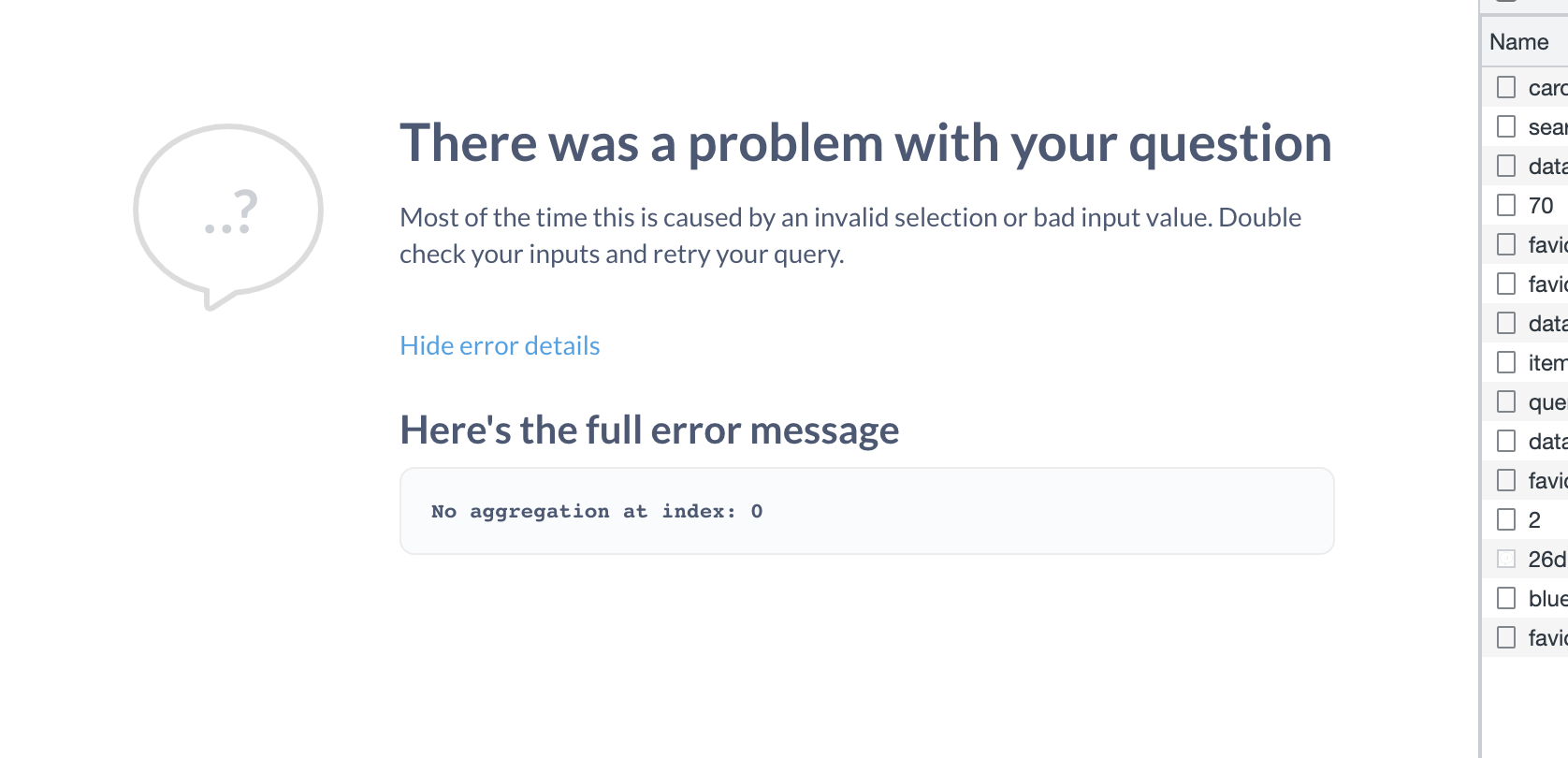Click 'Hide error details'

point(500,345)
